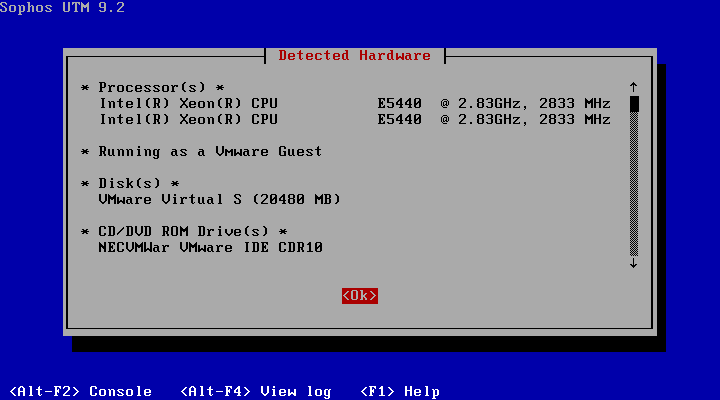Click the black scrollbar thumb block
Image resolution: width=720 pixels, height=400 pixels.
(x=633, y=103)
